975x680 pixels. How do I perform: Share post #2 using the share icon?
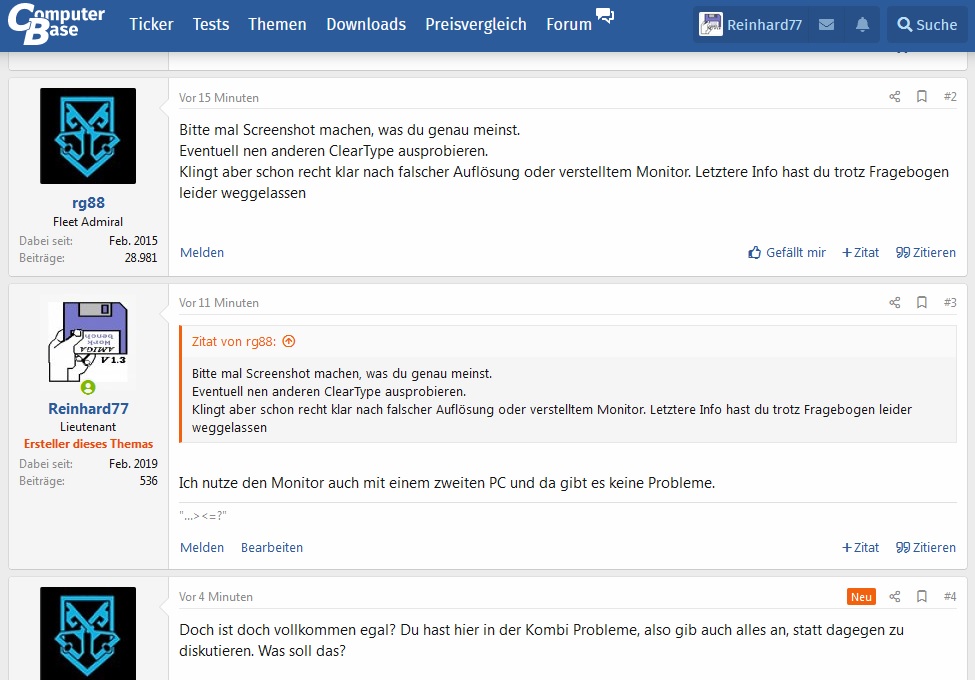pos(893,96)
